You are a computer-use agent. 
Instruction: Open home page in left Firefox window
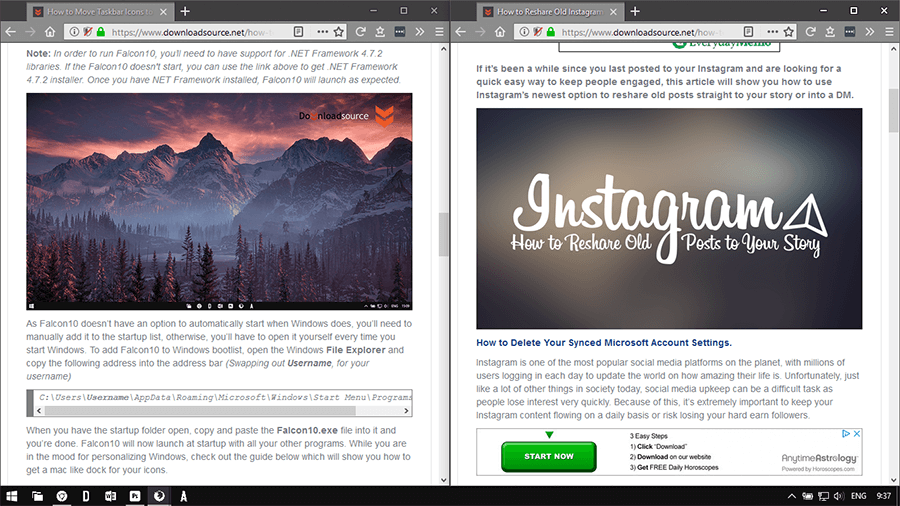coord(50,32)
